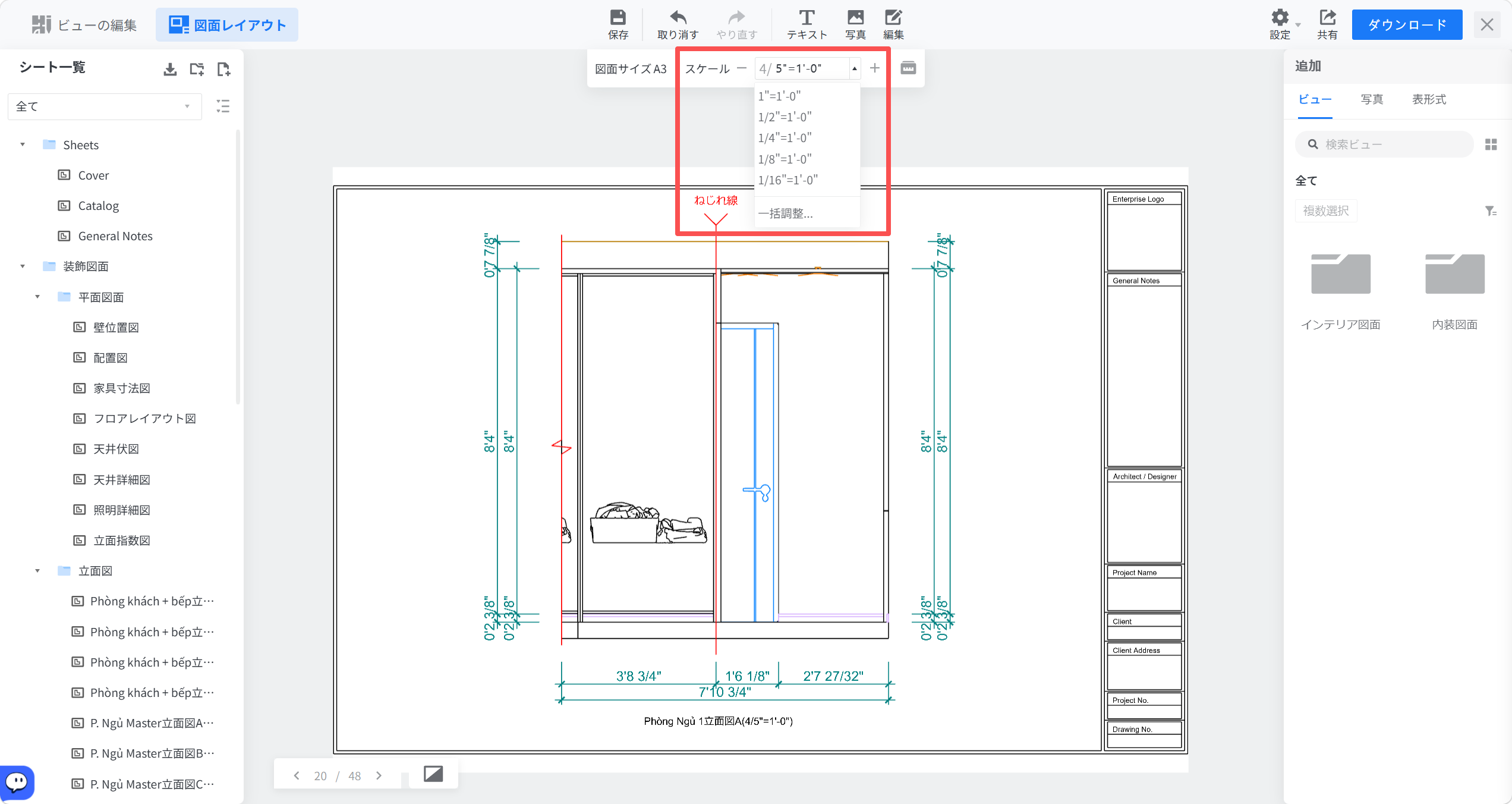1512x804 pixels.
Task: Select the Text (テキスト) tool
Action: 807,24
